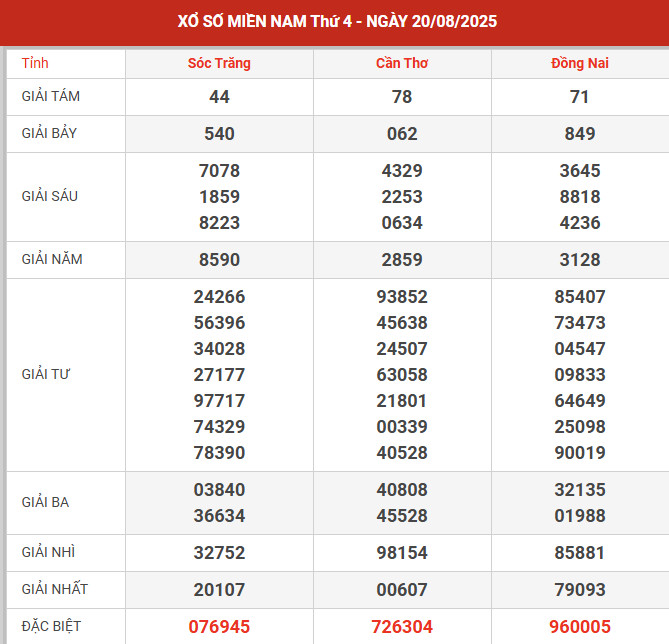Image resolution: width=669 pixels, height=644 pixels.
Task: Click Giải Ba number 40808
Action: point(402,490)
